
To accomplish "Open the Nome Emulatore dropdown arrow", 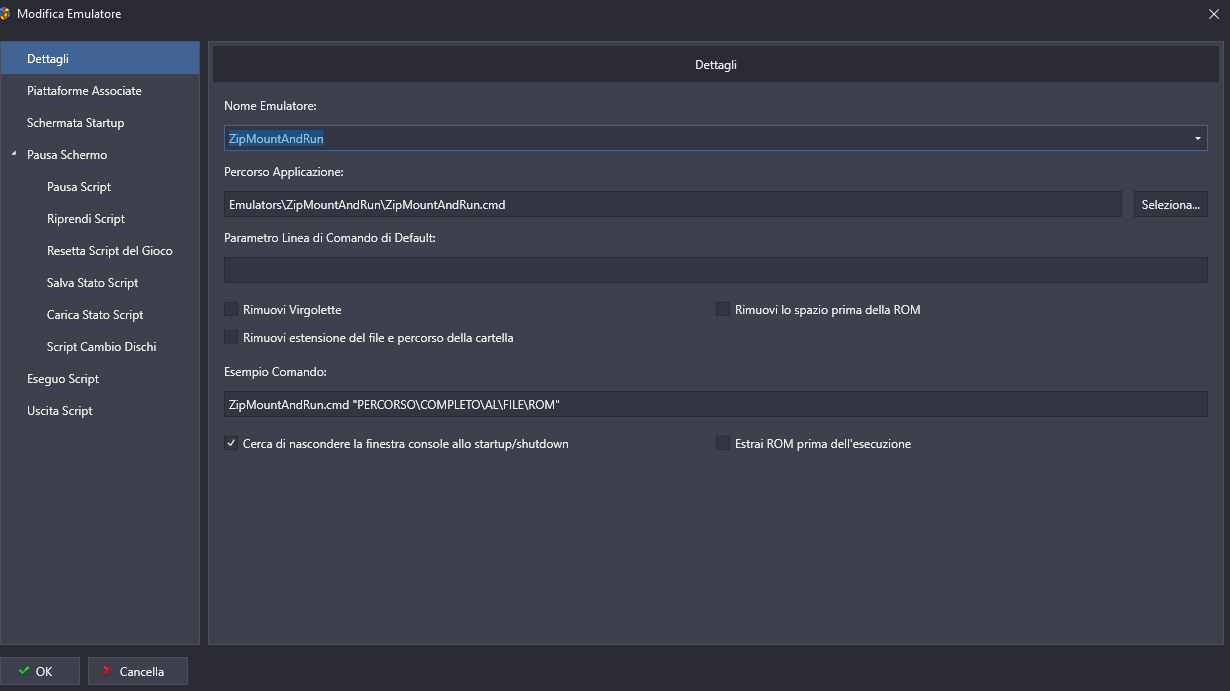I will click(x=1197, y=138).
